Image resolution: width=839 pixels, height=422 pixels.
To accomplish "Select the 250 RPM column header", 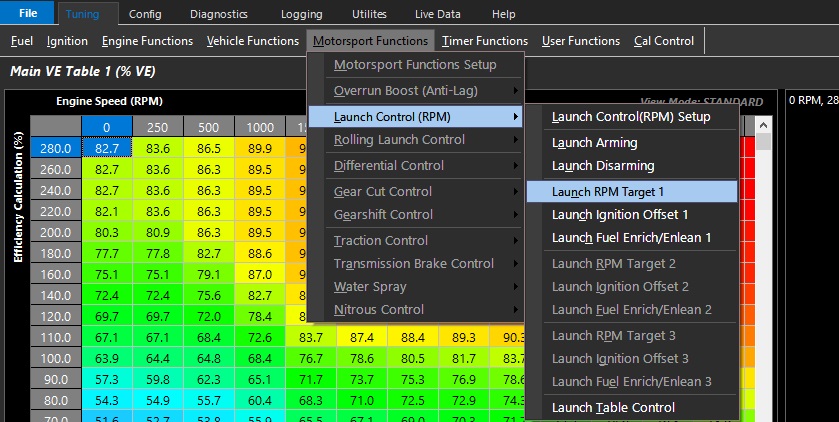I will tap(157, 127).
